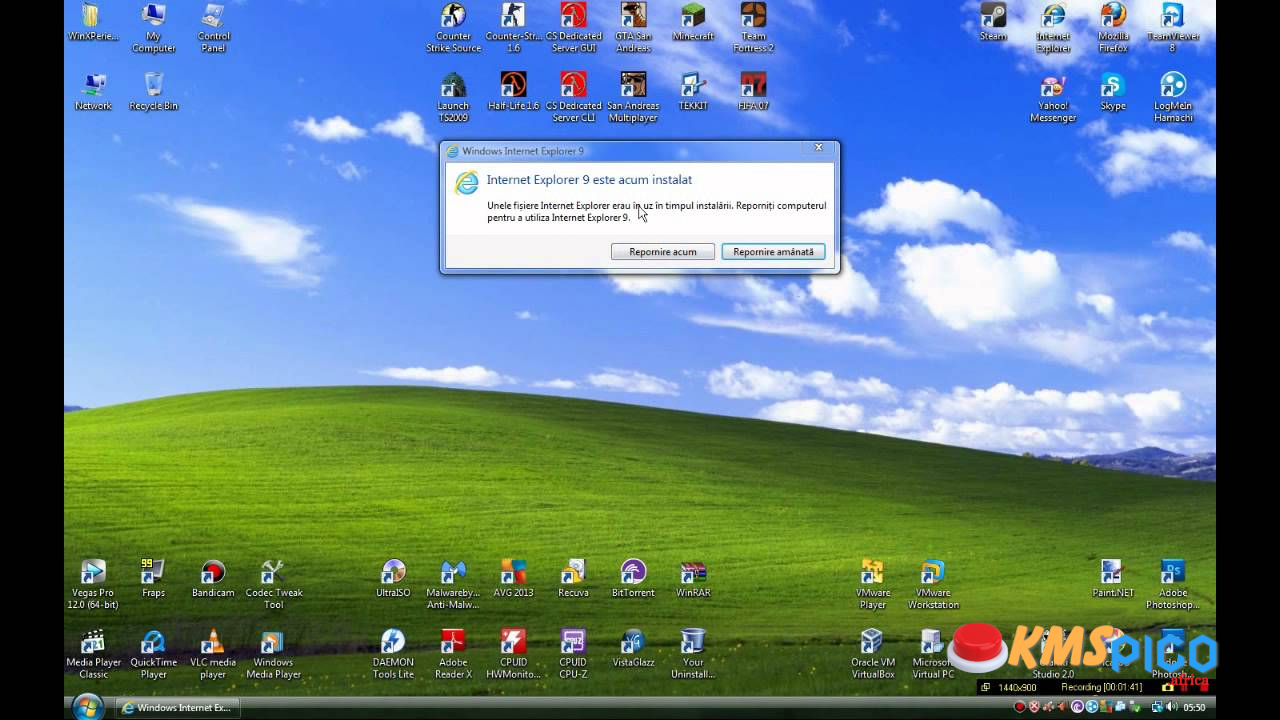The width and height of the screenshot is (1280, 720).
Task: Open VLC media player shortcut
Action: pos(213,654)
